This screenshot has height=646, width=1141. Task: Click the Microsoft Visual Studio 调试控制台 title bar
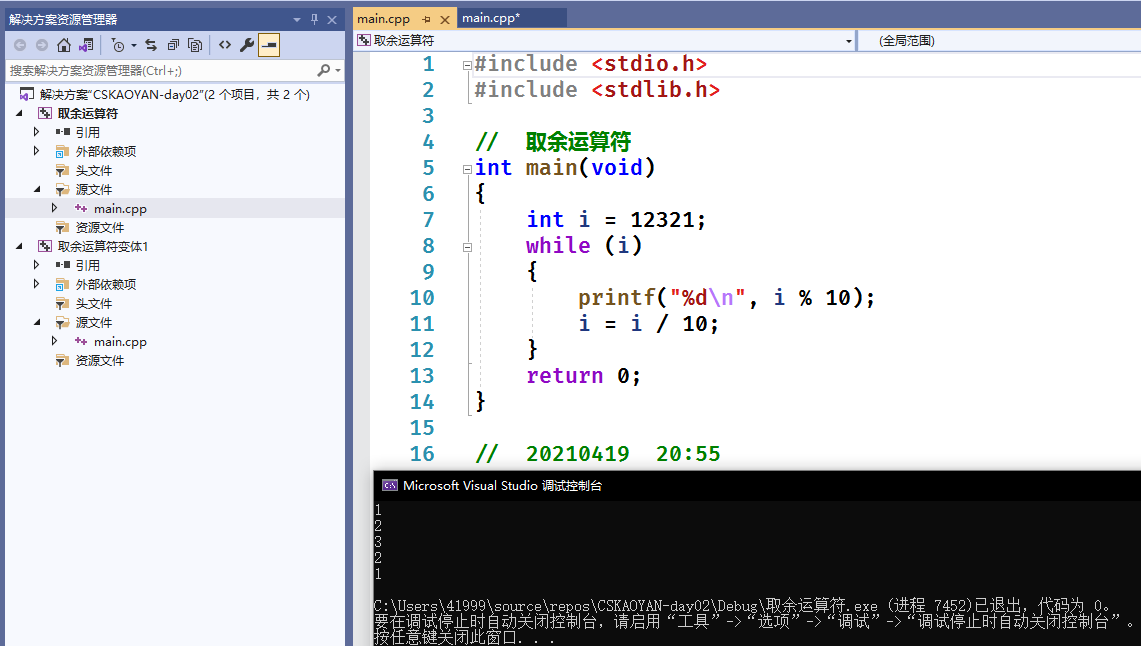pyautogui.click(x=757, y=485)
